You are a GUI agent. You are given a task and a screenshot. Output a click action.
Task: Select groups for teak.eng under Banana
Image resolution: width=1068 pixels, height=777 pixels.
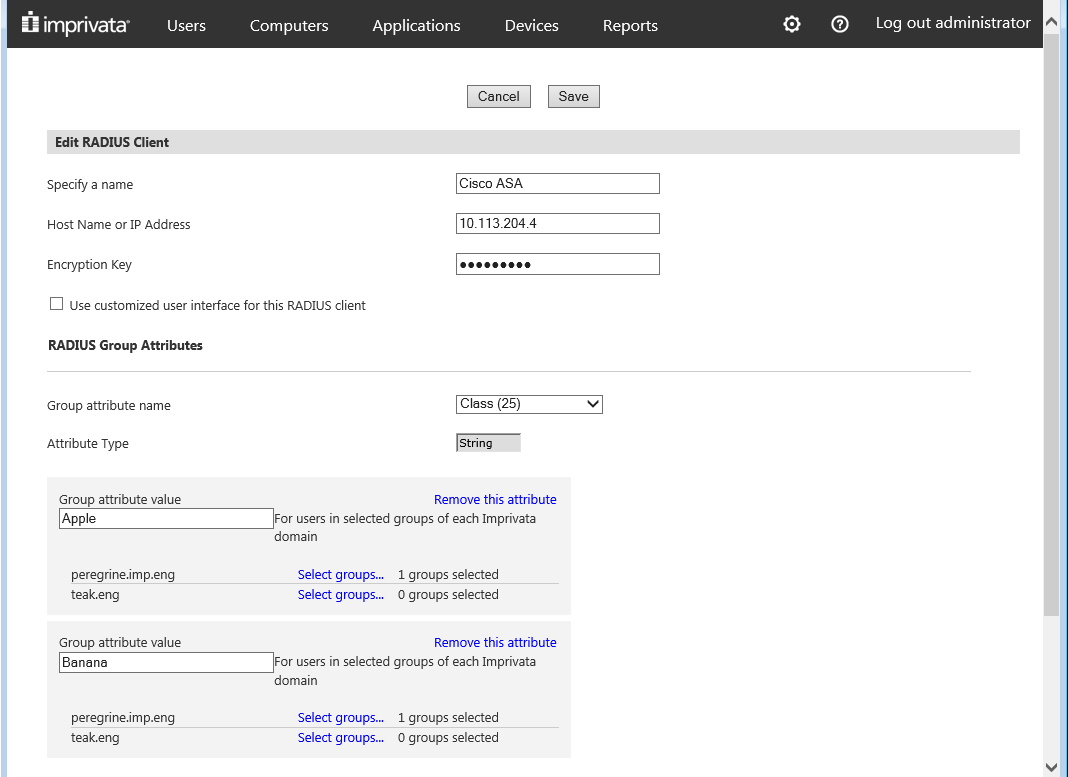340,737
